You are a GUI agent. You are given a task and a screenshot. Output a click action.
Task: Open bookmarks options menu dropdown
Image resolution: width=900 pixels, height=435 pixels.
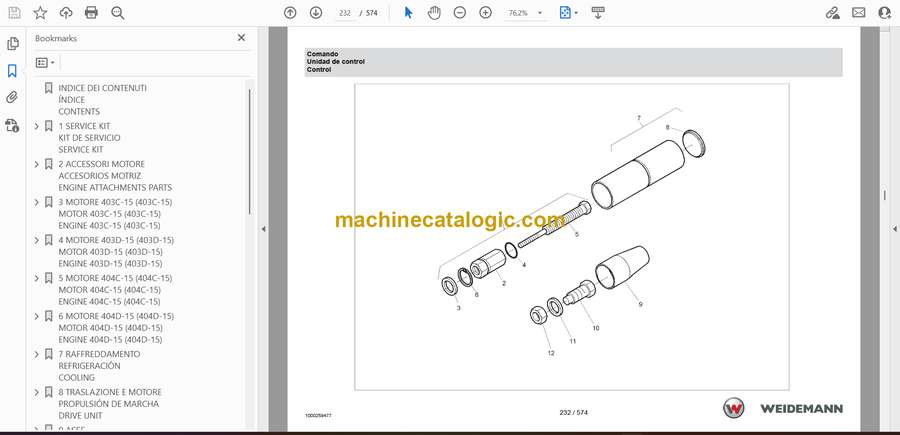click(x=45, y=63)
